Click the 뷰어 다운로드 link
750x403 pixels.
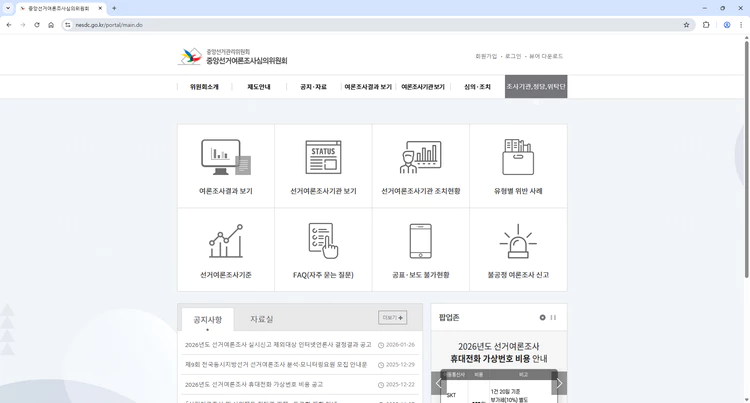tap(546, 56)
